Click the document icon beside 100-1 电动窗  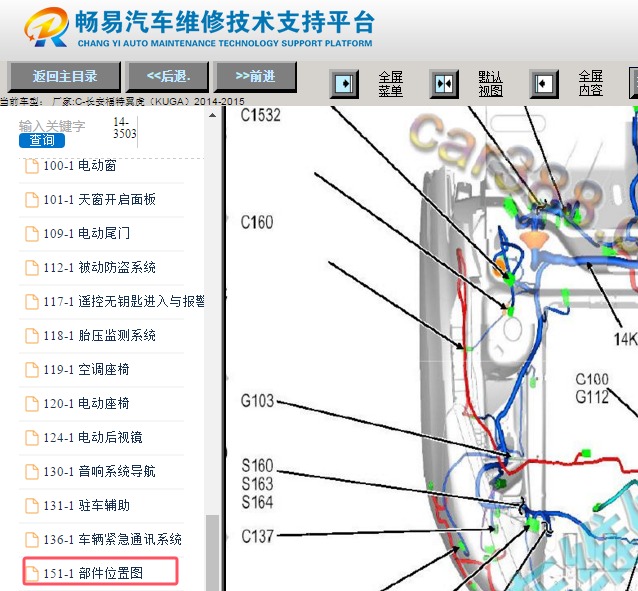(x=32, y=166)
